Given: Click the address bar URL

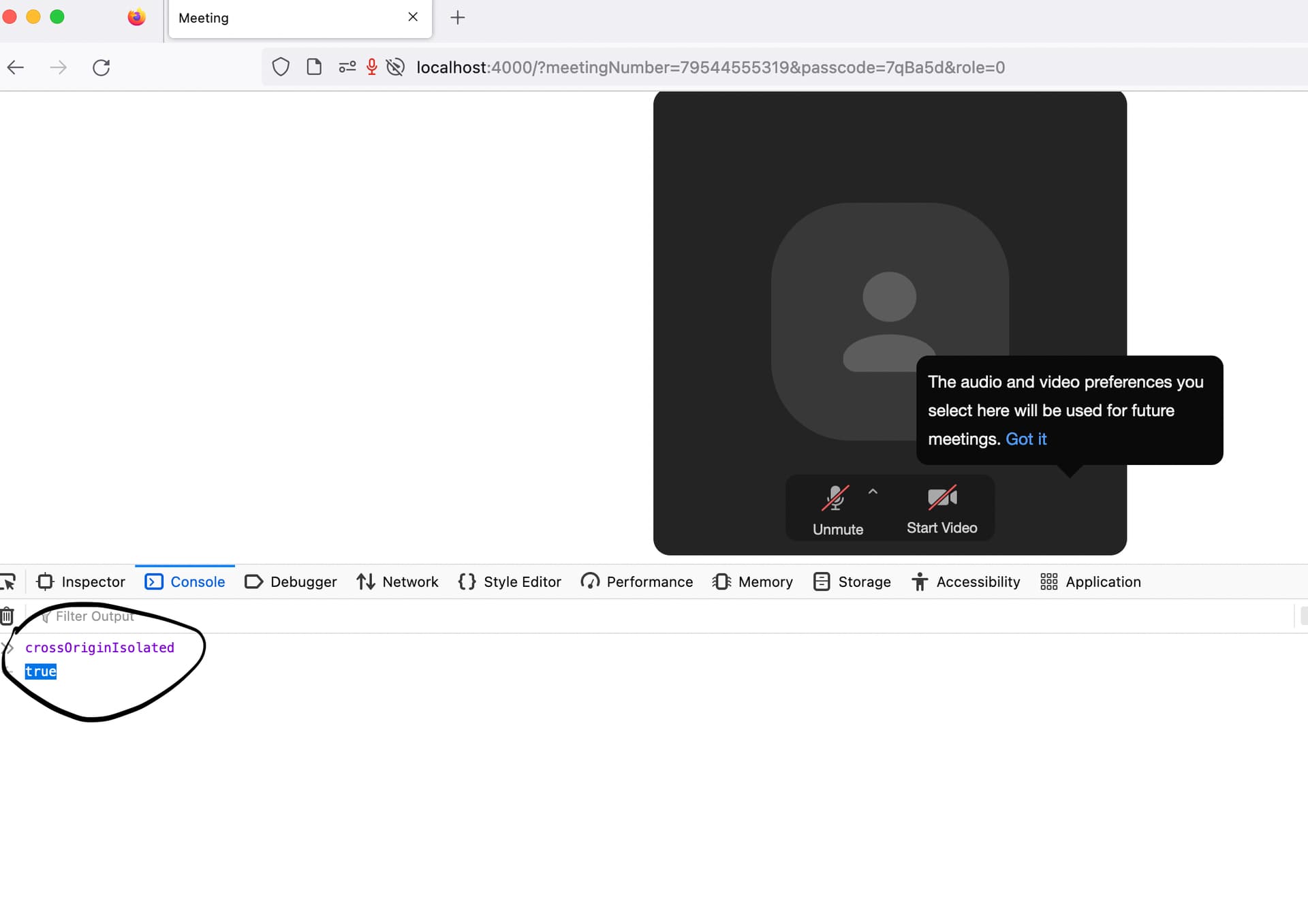Looking at the screenshot, I should pos(711,67).
